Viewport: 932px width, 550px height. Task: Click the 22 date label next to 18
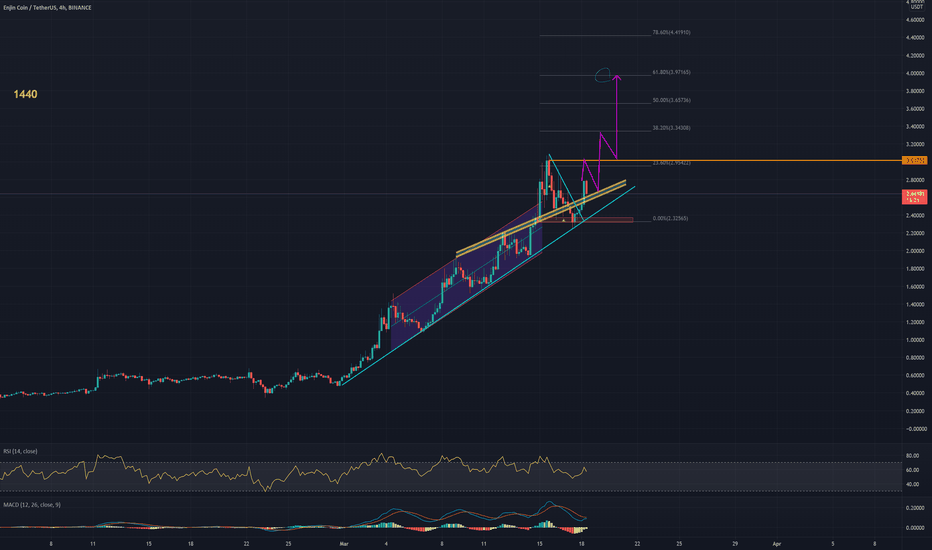pyautogui.click(x=637, y=543)
